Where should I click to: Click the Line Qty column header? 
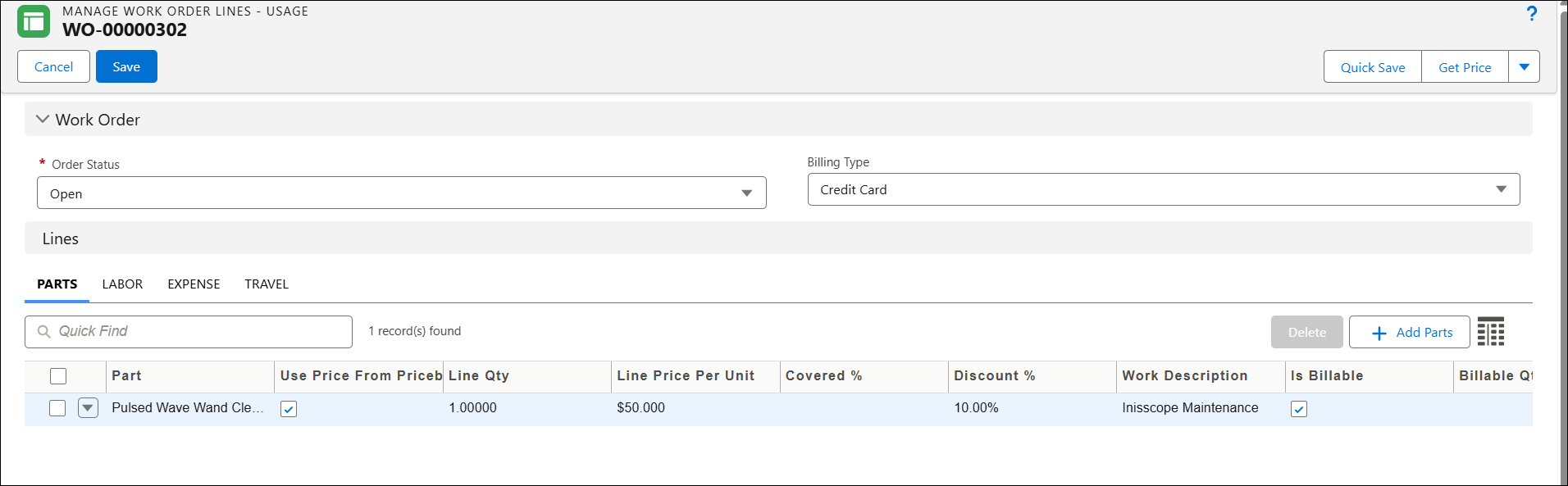[527, 376]
